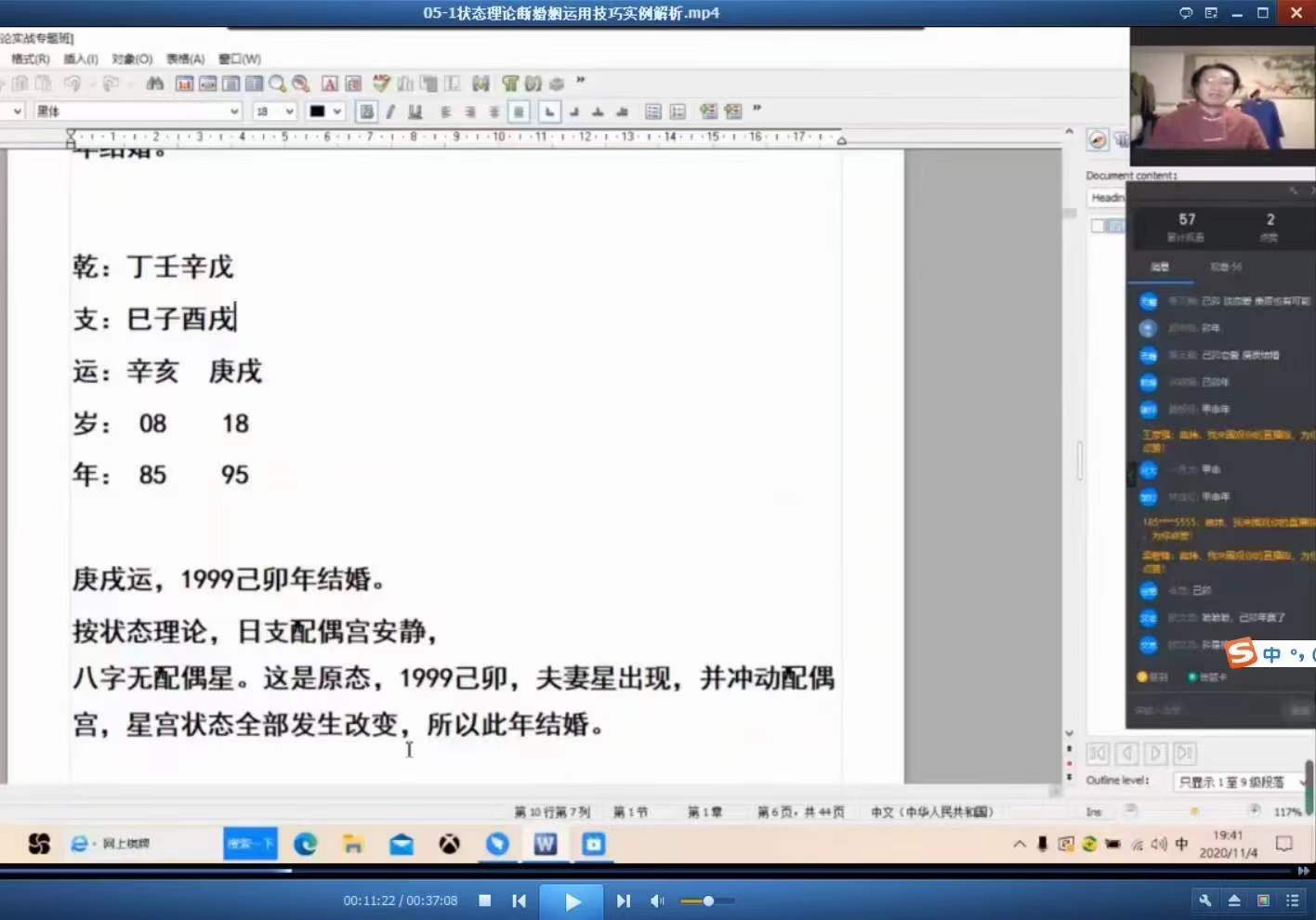Click the stop button in player
This screenshot has width=1316, height=920.
(x=484, y=900)
